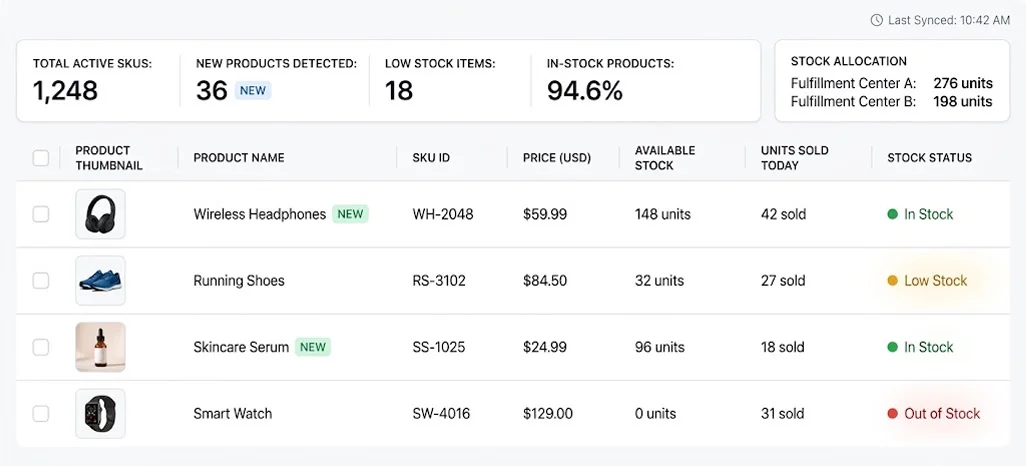Screen dimensions: 1026x466
Task: Tick the select-all checkbox in table header
Action: pyautogui.click(x=41, y=158)
